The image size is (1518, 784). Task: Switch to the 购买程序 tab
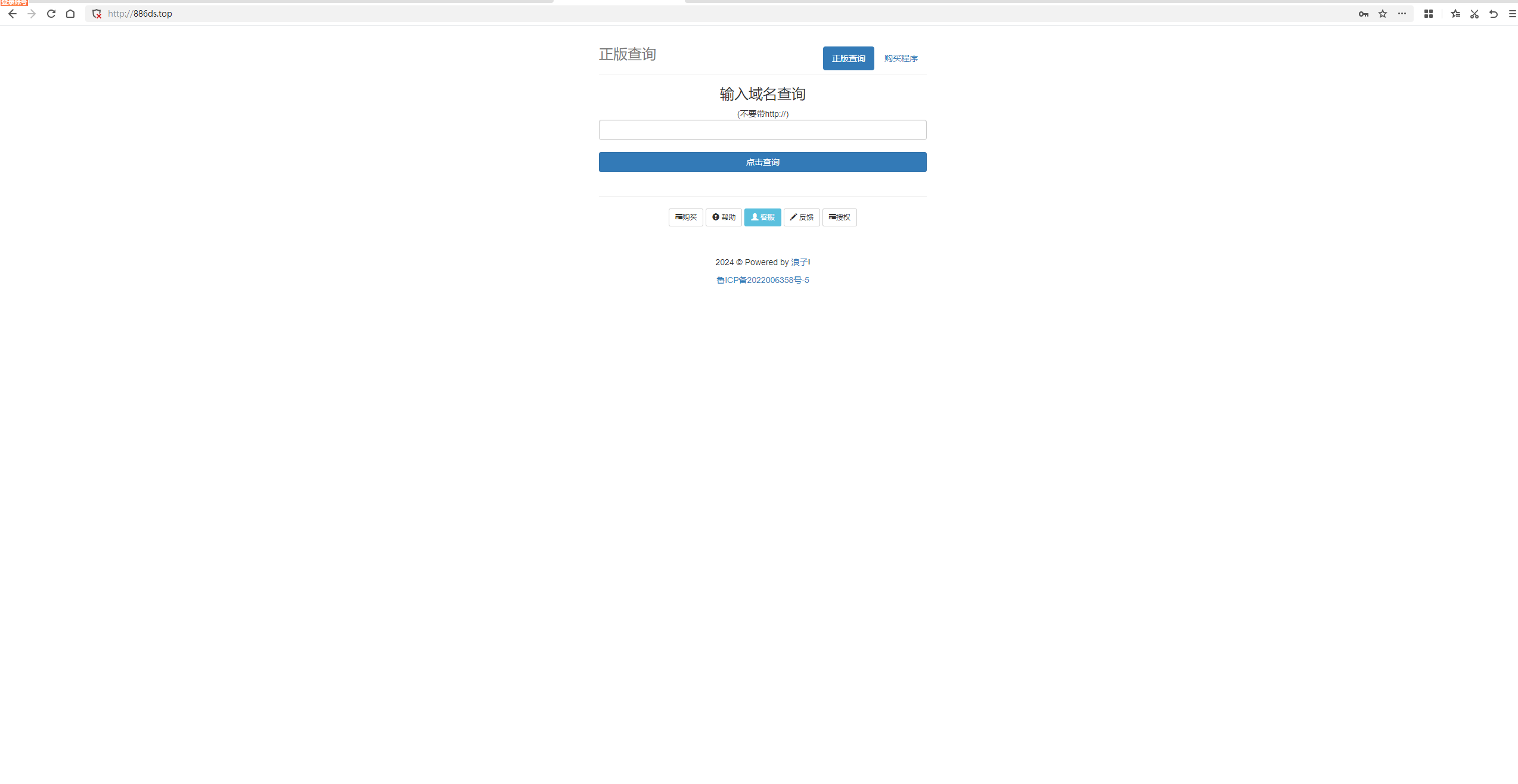pyautogui.click(x=901, y=58)
